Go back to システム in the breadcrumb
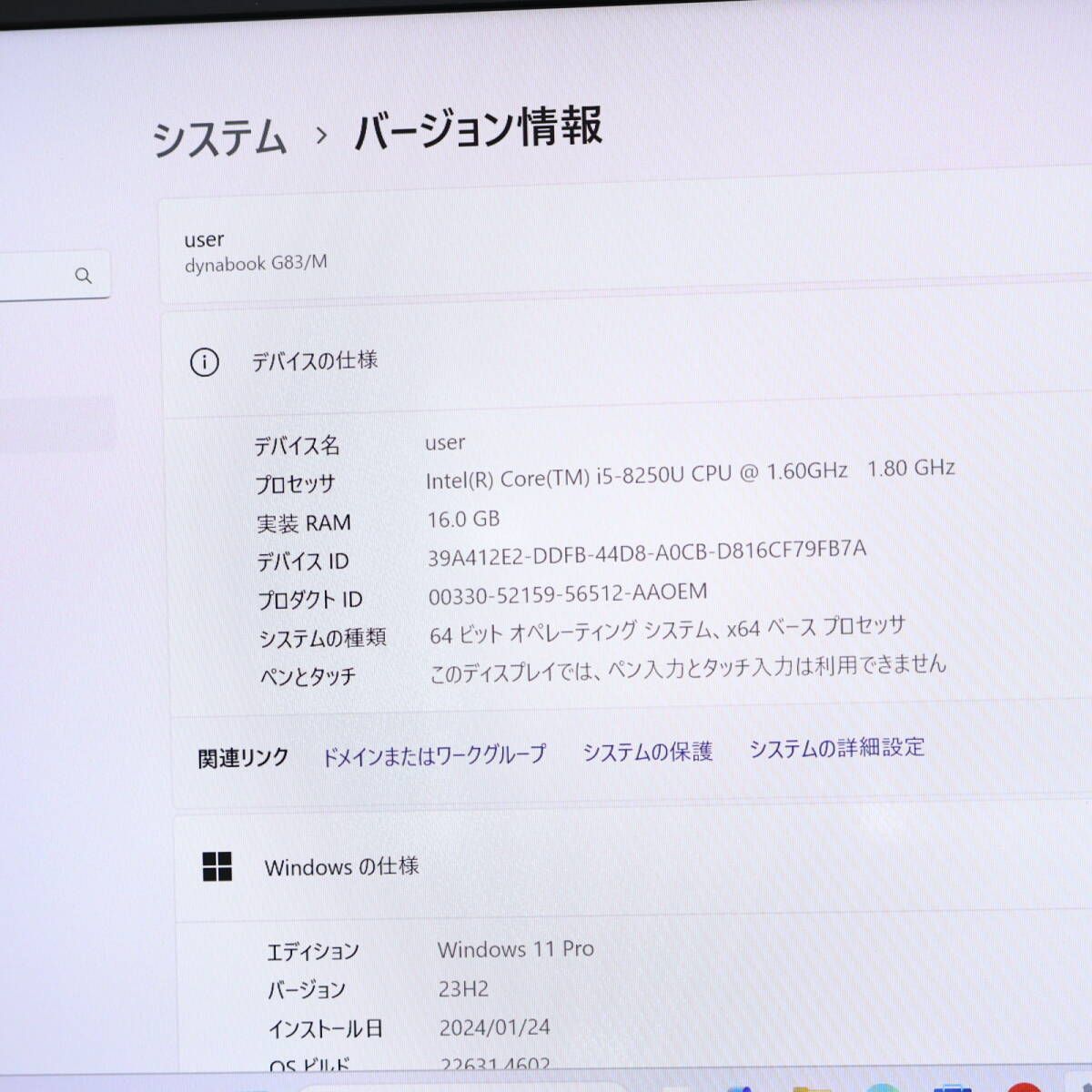The image size is (1092, 1092). coord(219,138)
